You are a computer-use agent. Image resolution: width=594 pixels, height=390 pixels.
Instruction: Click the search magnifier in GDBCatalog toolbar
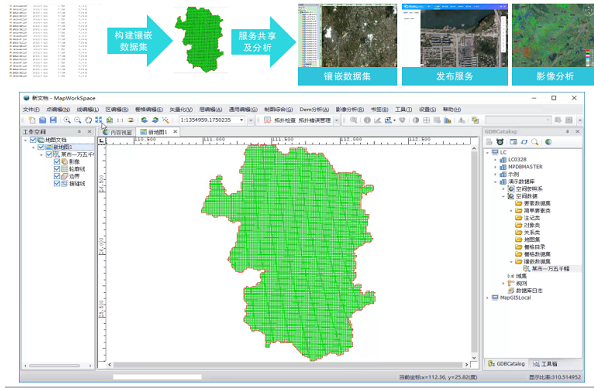[535, 142]
